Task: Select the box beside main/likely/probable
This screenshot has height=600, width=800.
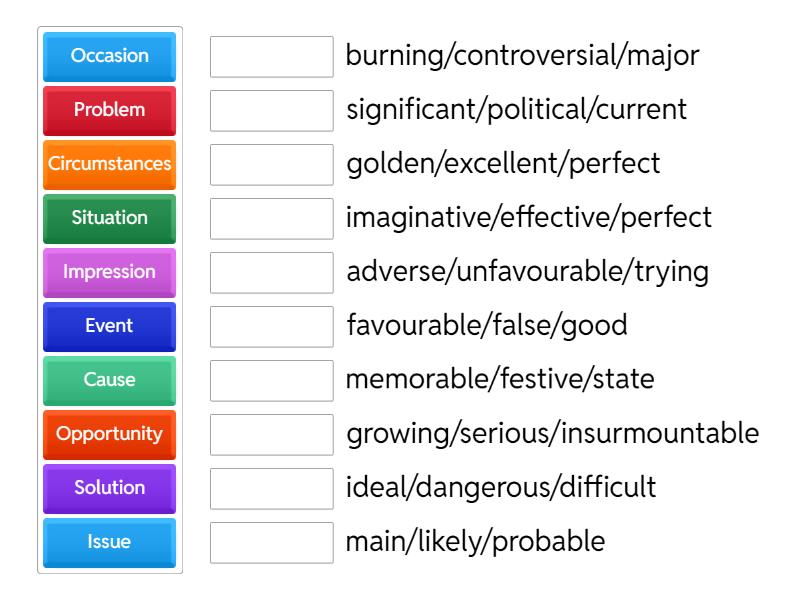Action: click(x=272, y=543)
